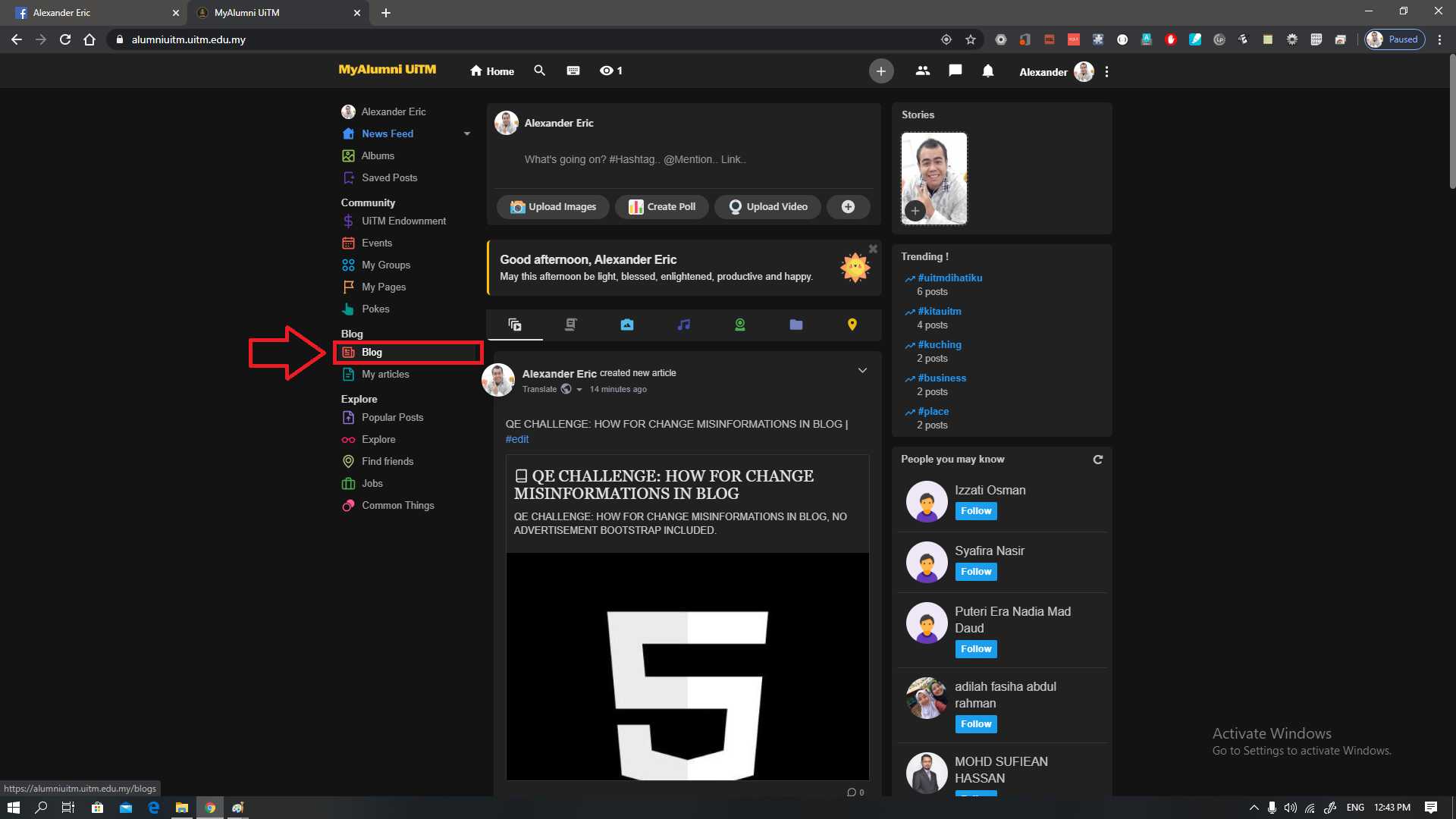Click Translate on Alexander's post
The image size is (1456, 819).
click(539, 390)
